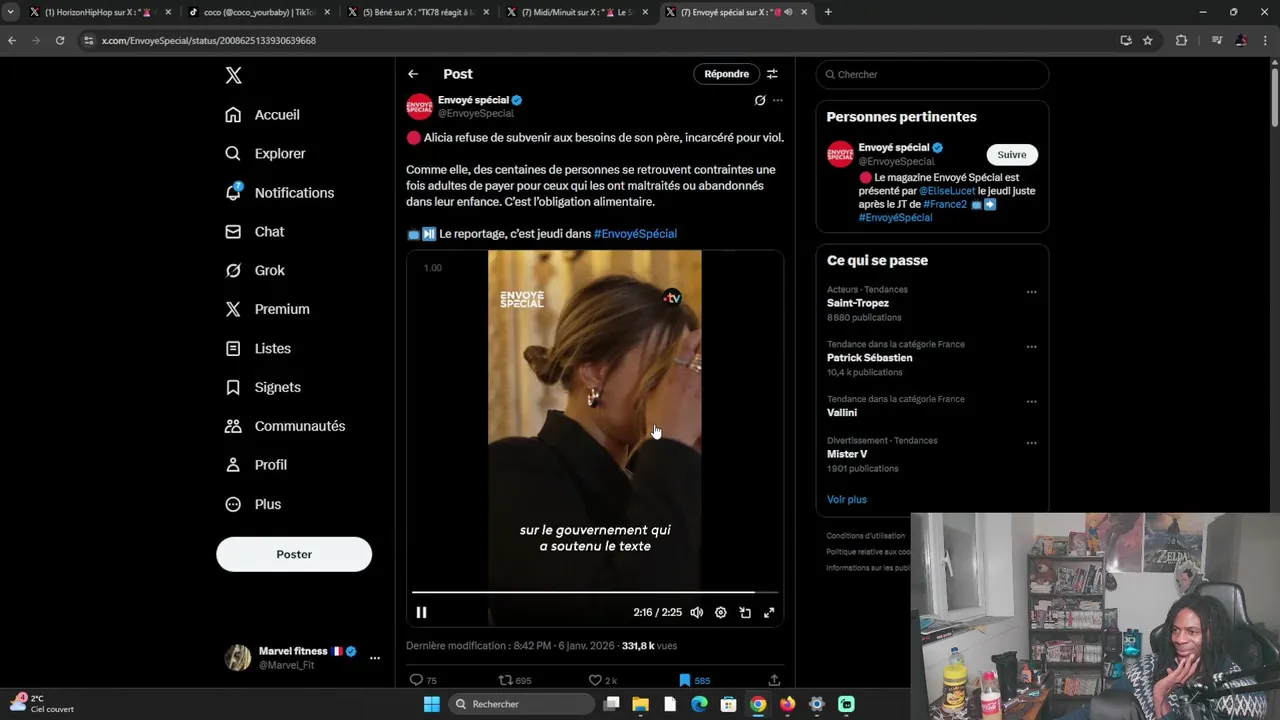Bookmark this page with the star
1280x720 pixels.
pyautogui.click(x=1148, y=41)
